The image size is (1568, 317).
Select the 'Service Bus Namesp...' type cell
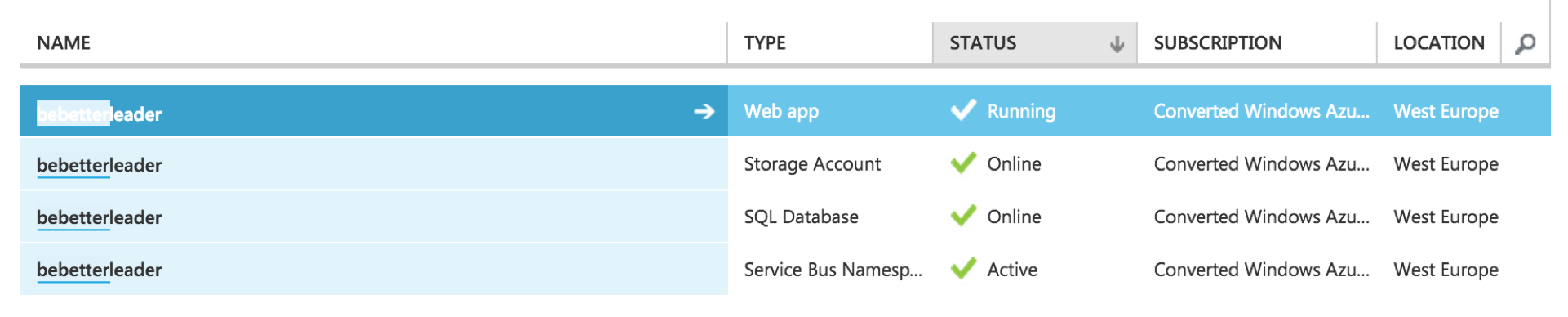pyautogui.click(x=833, y=270)
